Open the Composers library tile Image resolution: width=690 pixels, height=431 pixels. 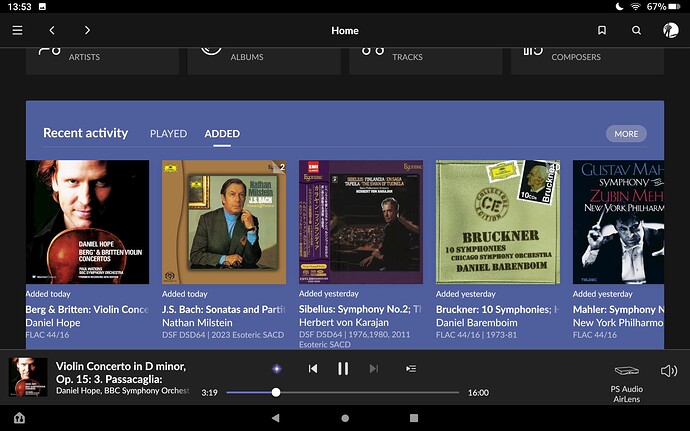(x=587, y=61)
